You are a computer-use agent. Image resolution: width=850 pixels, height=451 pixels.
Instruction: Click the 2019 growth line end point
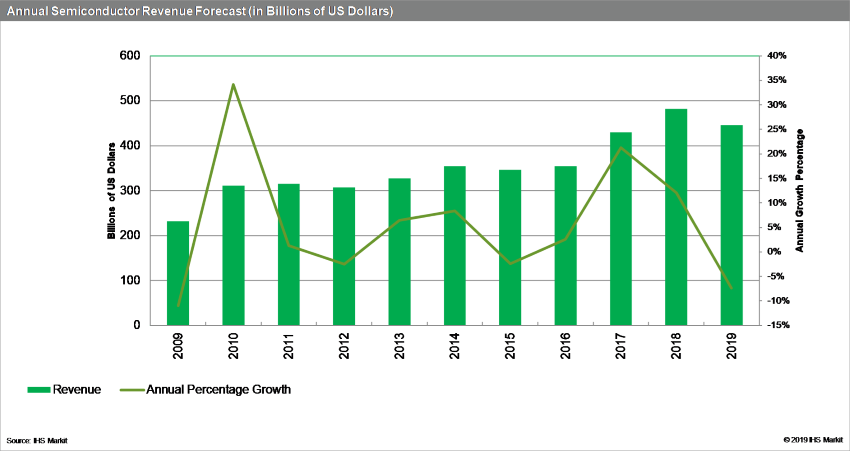coord(731,288)
